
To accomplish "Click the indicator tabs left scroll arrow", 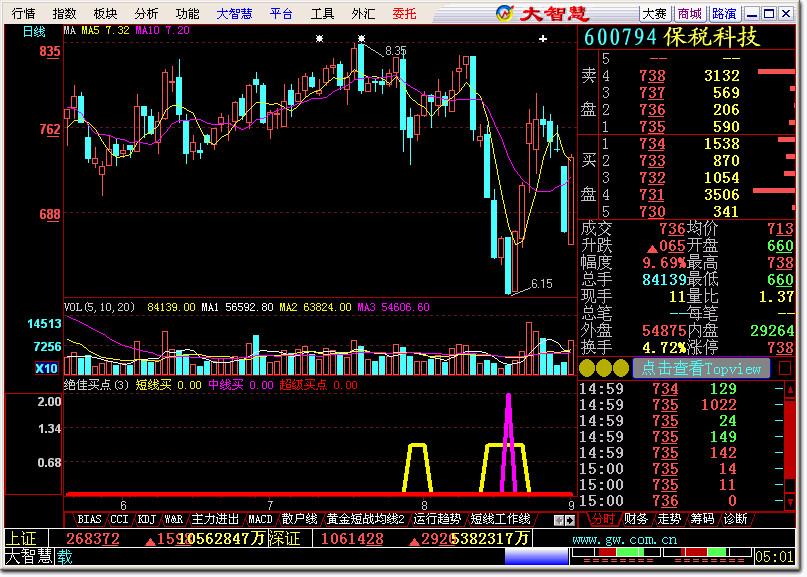I will (559, 520).
